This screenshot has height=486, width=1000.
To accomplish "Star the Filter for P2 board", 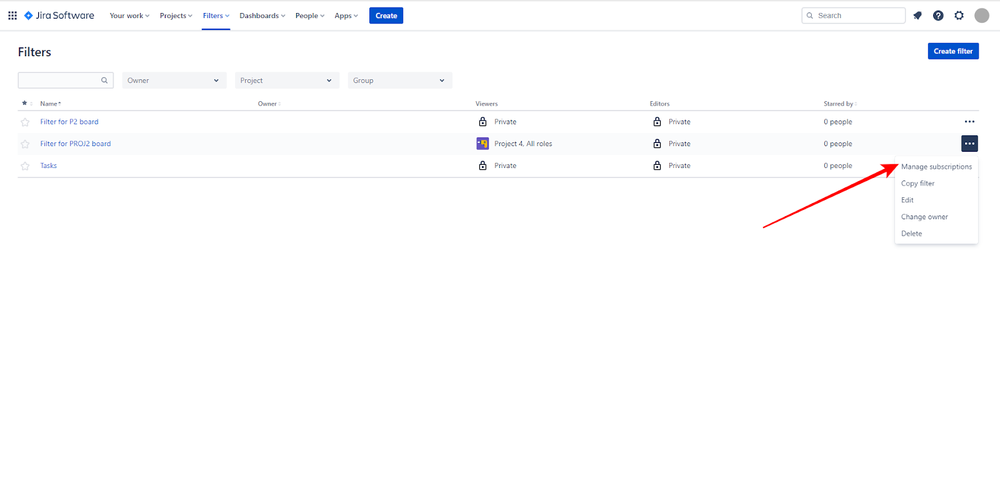I will tap(25, 122).
